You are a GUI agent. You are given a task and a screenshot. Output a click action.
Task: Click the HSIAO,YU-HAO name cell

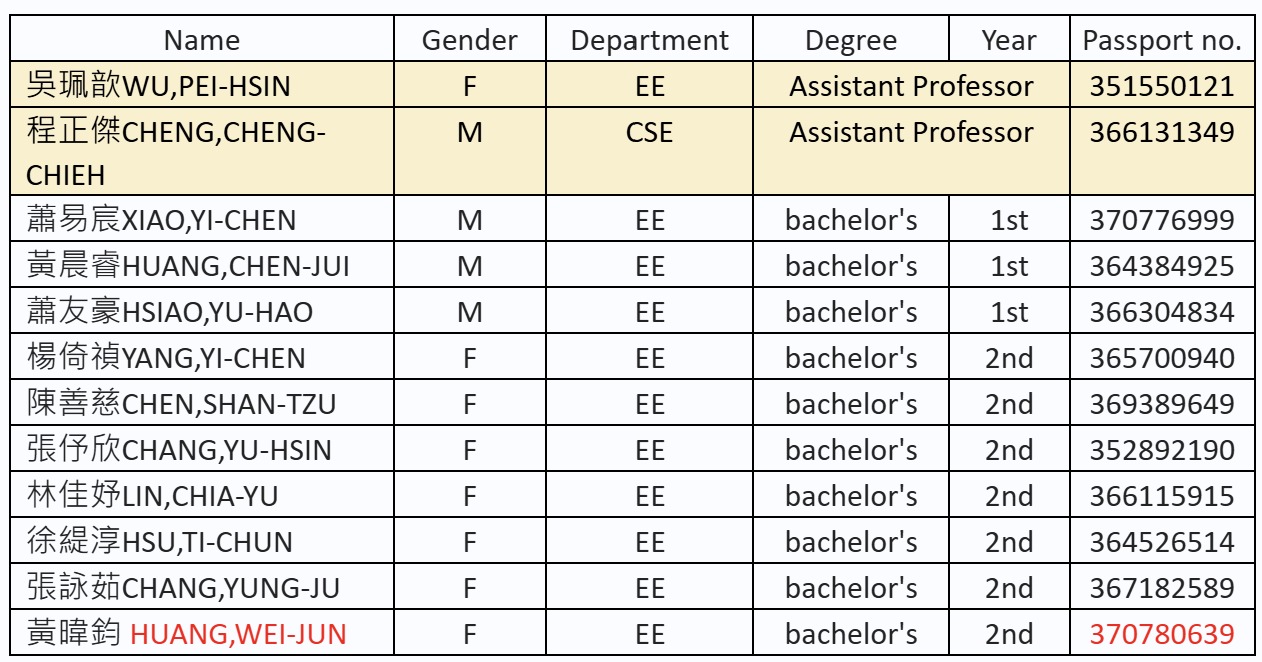pos(202,311)
